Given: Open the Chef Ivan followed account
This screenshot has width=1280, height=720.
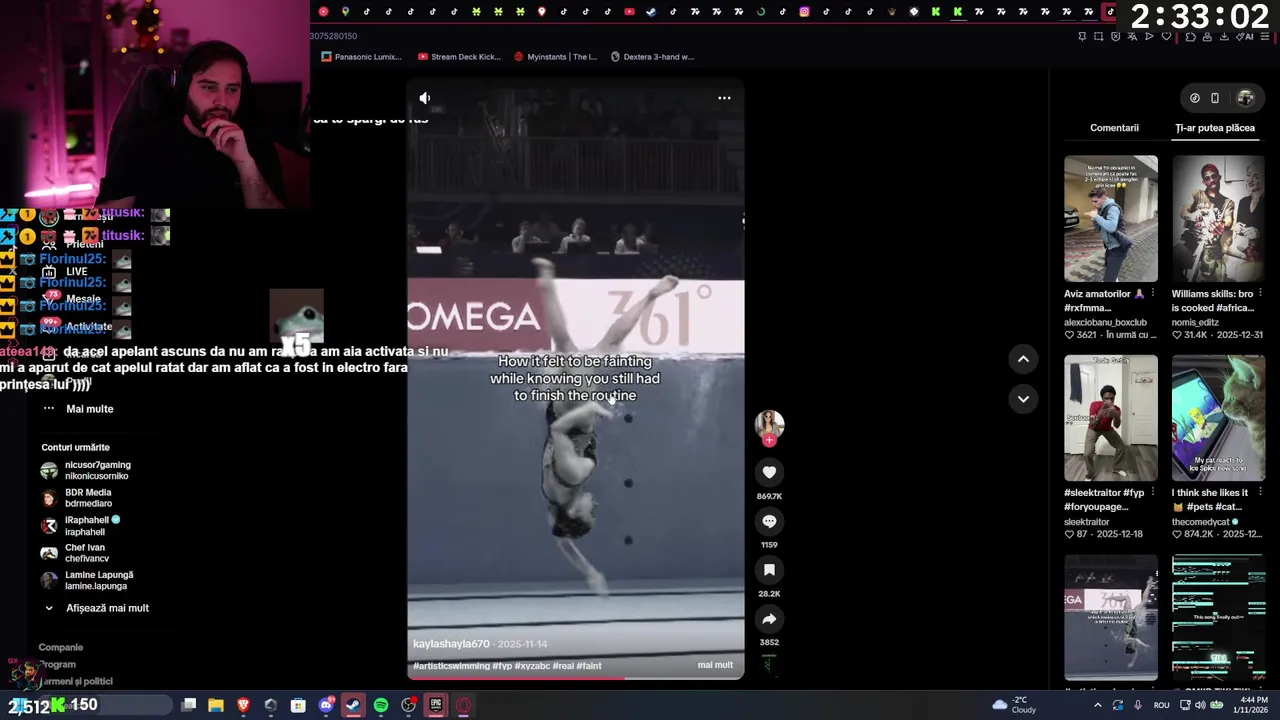Looking at the screenshot, I should 75,553.
